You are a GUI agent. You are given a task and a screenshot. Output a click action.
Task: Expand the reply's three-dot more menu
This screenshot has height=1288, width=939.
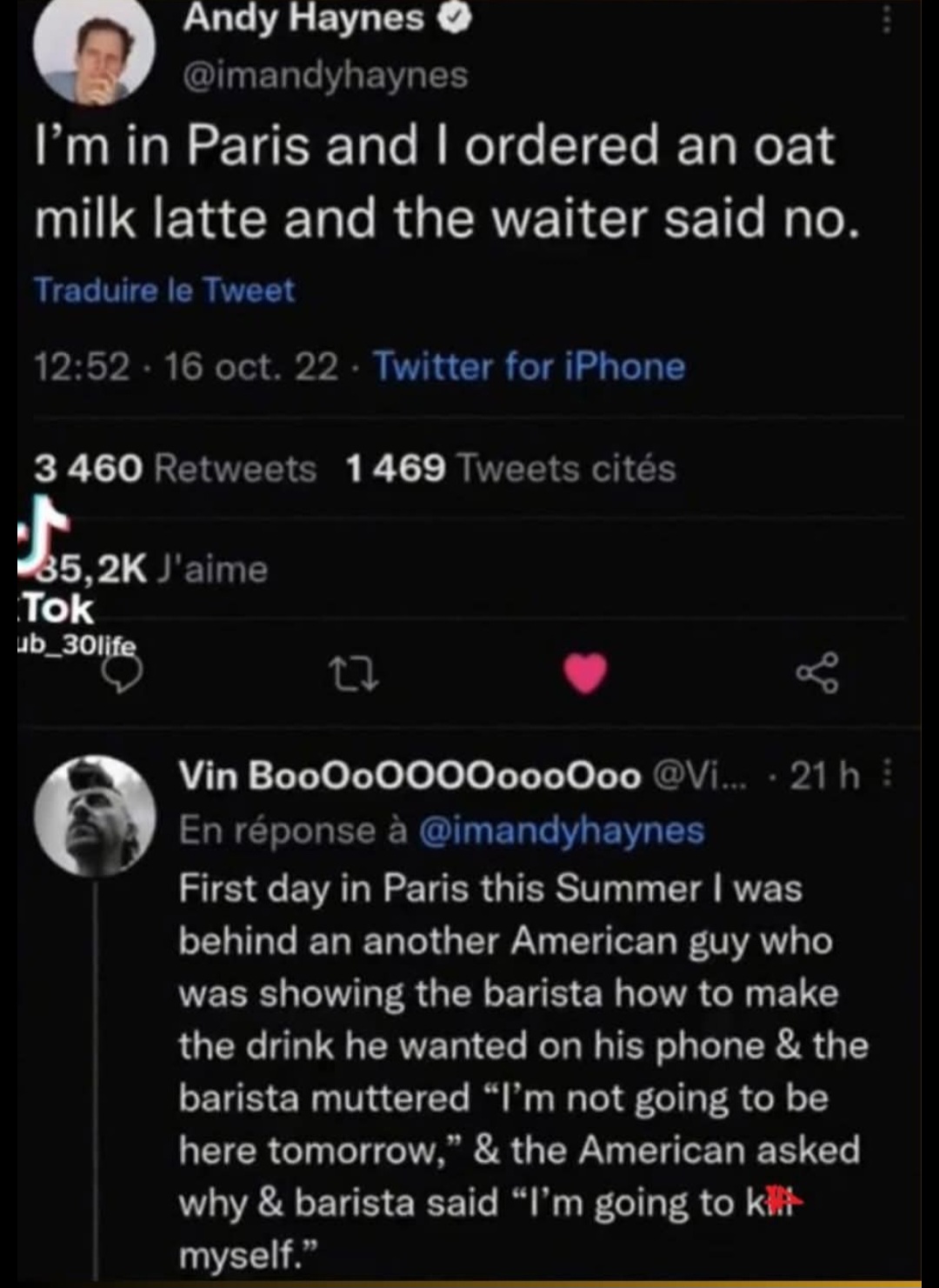(887, 772)
